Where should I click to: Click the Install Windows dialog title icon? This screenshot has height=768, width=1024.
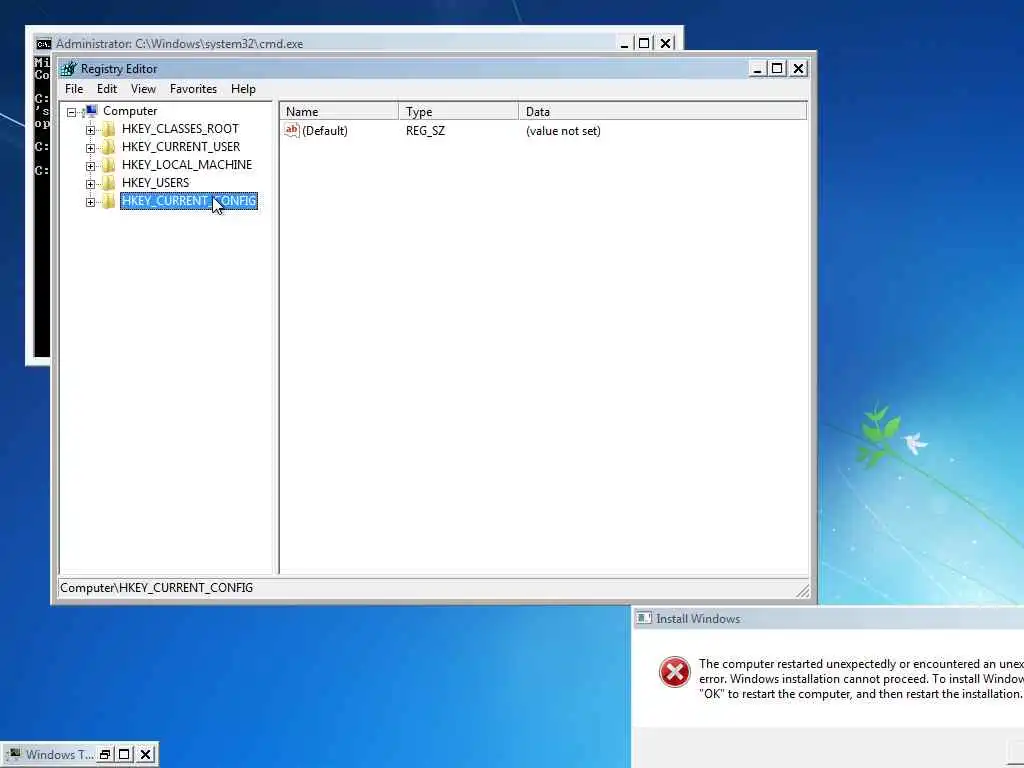click(644, 618)
